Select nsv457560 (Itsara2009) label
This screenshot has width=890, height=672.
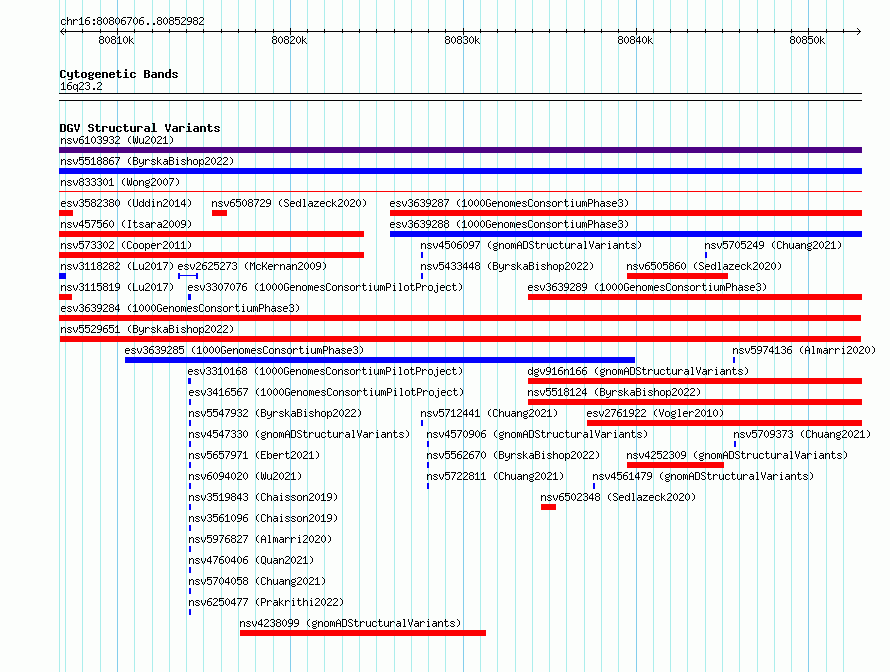coord(126,224)
